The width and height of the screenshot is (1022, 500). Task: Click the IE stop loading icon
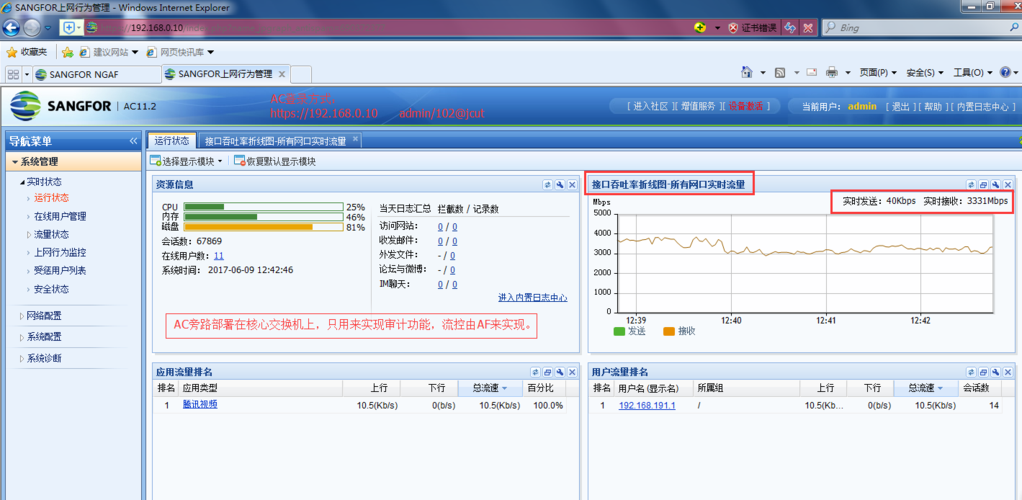tap(808, 28)
